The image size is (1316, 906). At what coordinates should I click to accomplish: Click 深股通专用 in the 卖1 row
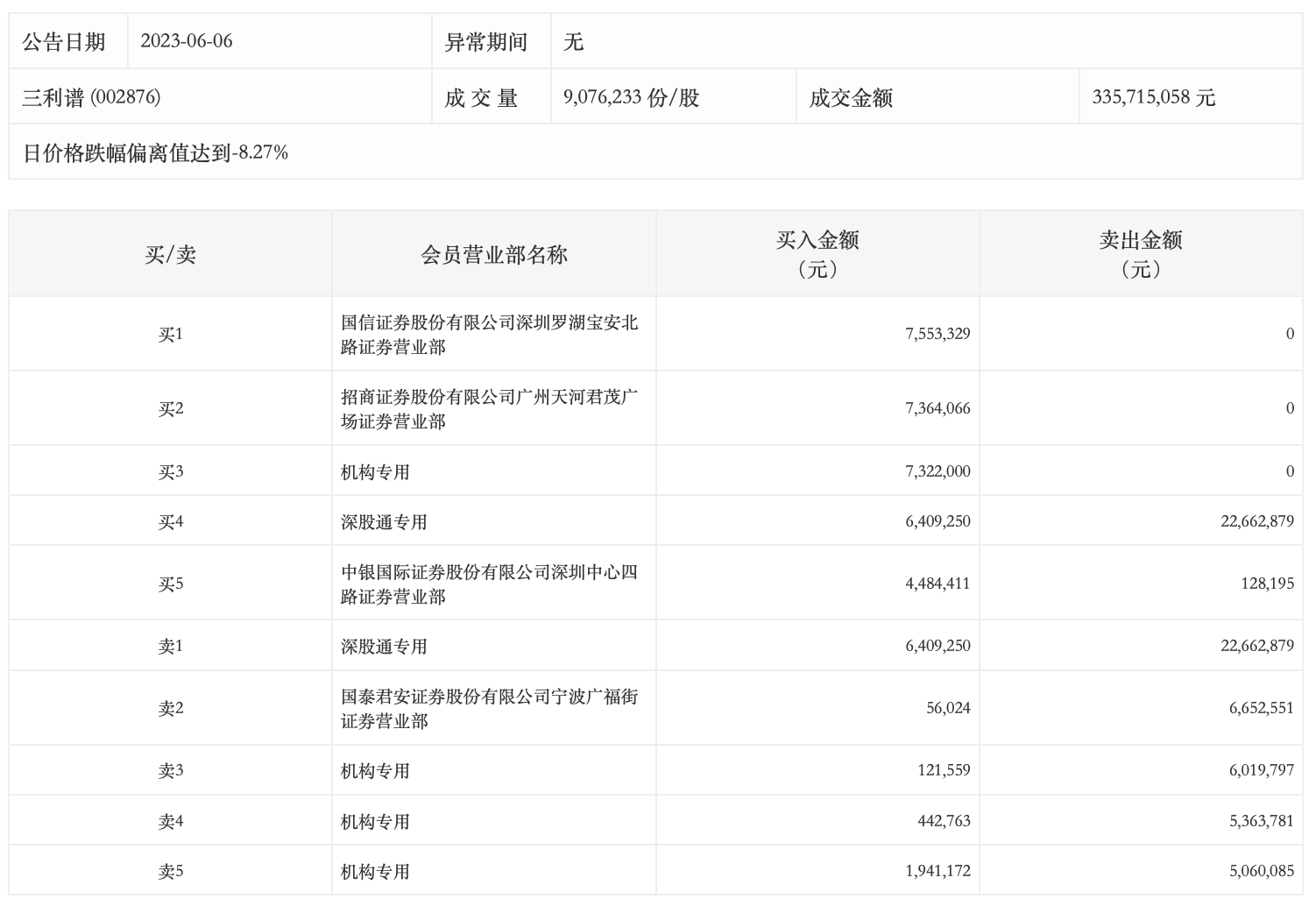tap(384, 647)
